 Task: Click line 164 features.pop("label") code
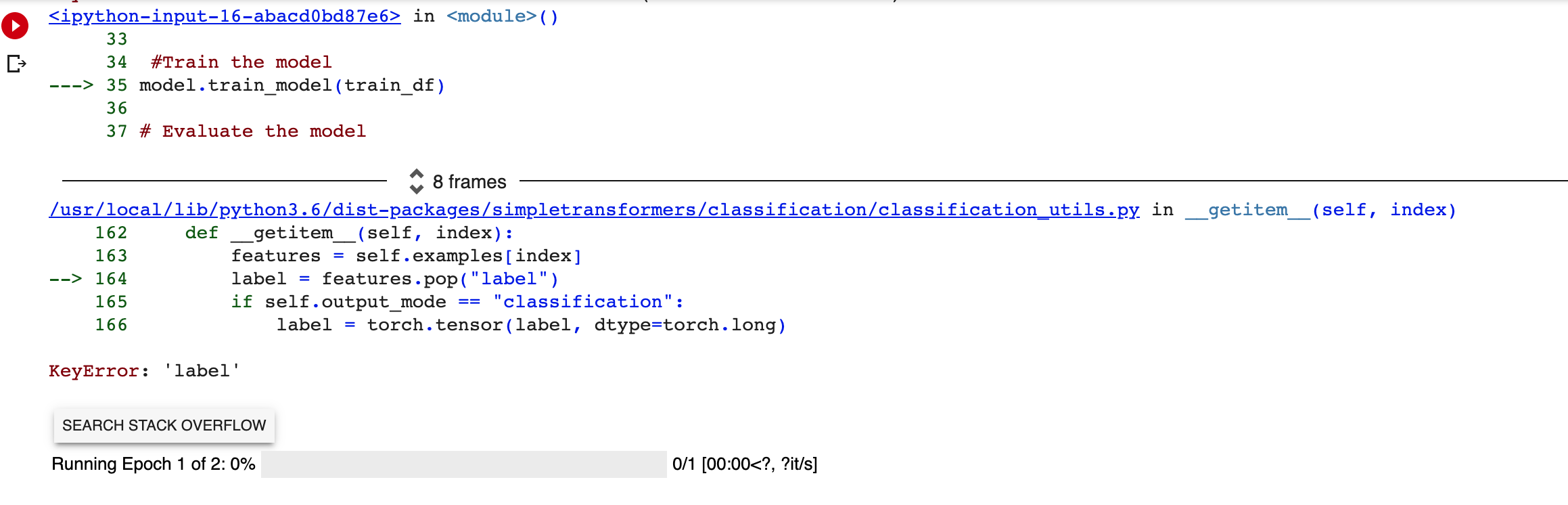pyautogui.click(x=394, y=278)
